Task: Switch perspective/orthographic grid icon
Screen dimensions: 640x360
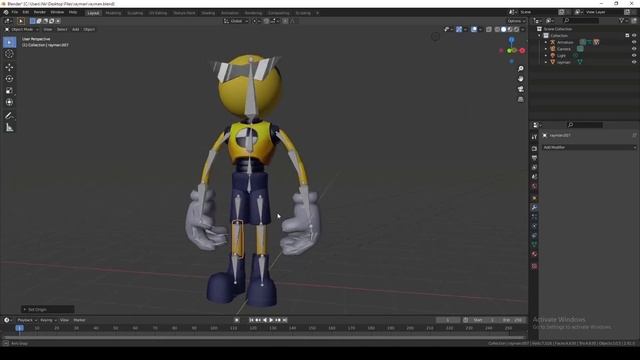Action: point(520,99)
